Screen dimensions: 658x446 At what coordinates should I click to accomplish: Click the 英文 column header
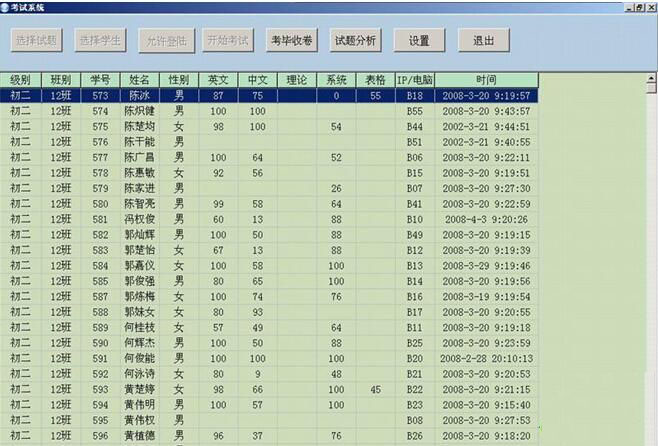tap(218, 79)
